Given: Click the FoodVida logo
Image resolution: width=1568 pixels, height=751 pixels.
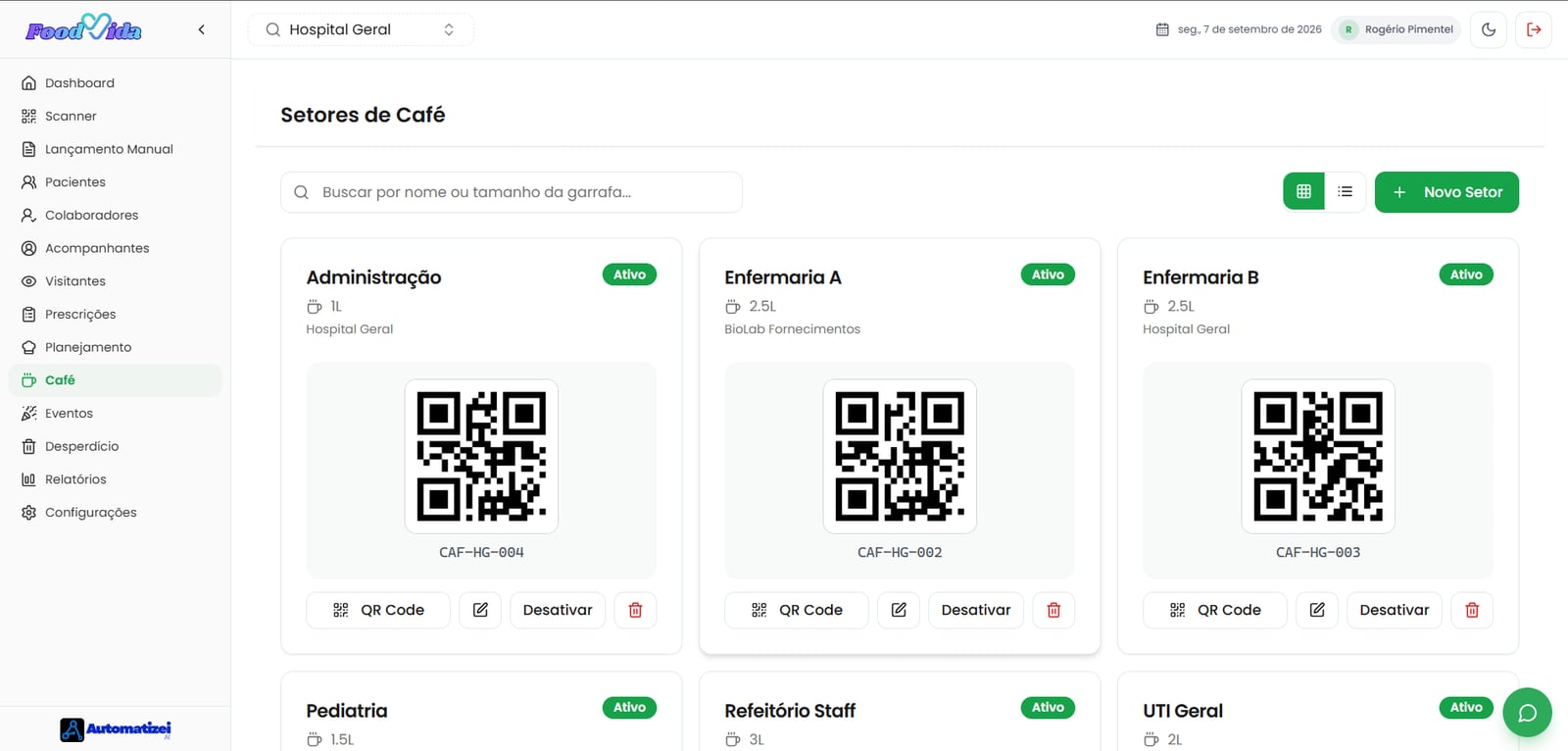Looking at the screenshot, I should pos(83,28).
